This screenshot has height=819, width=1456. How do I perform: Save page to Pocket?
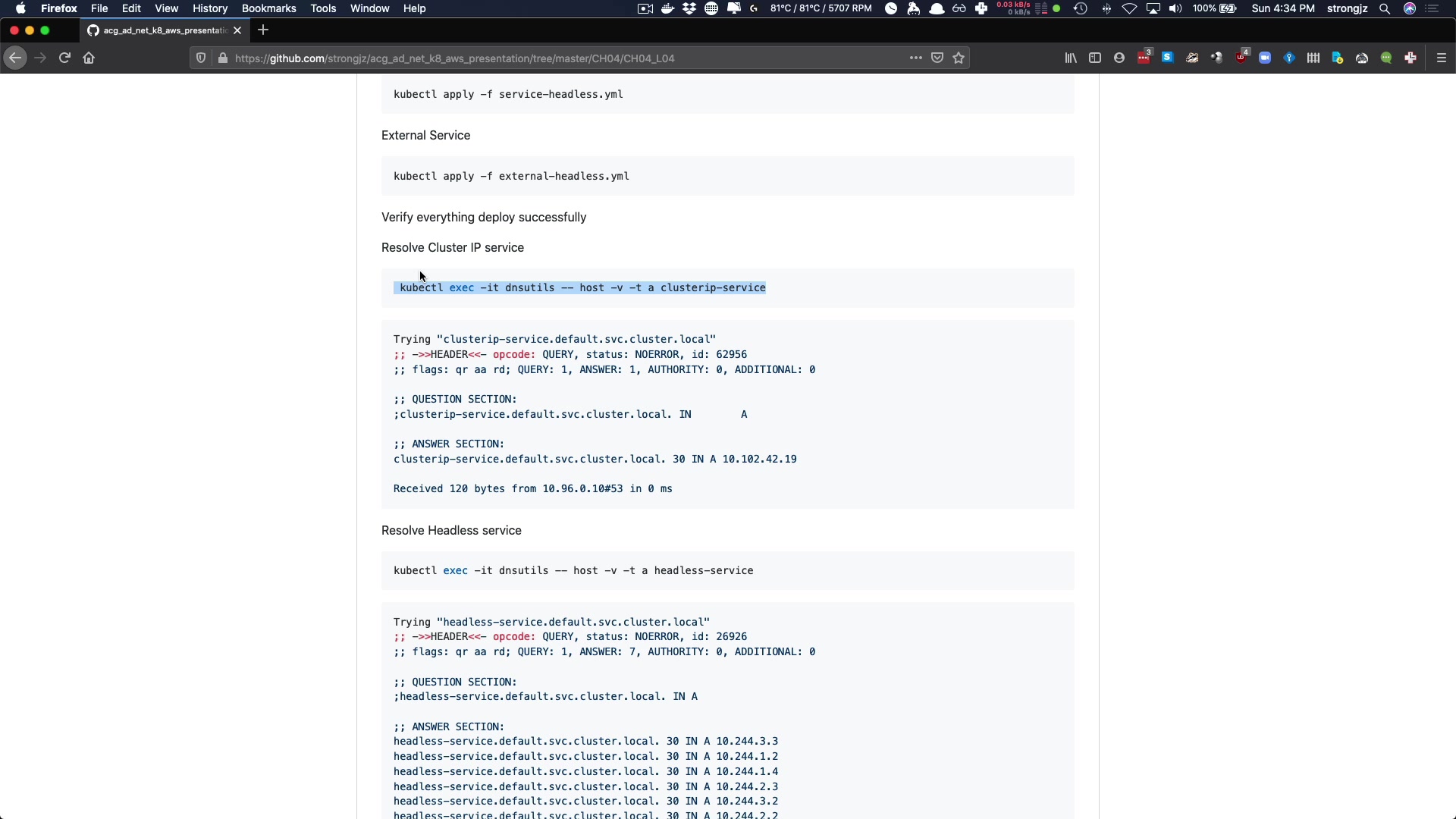tap(937, 58)
